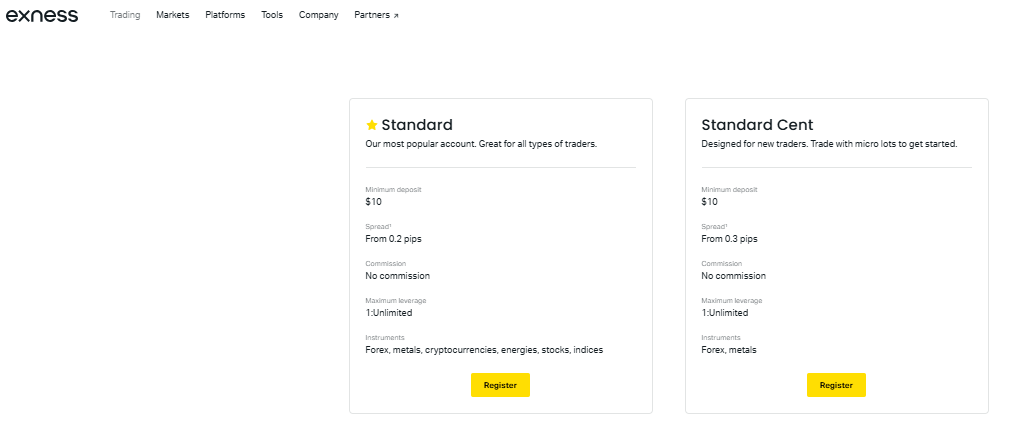Click Standard card's 'No commission' text
The width and height of the screenshot is (1011, 431).
(398, 276)
